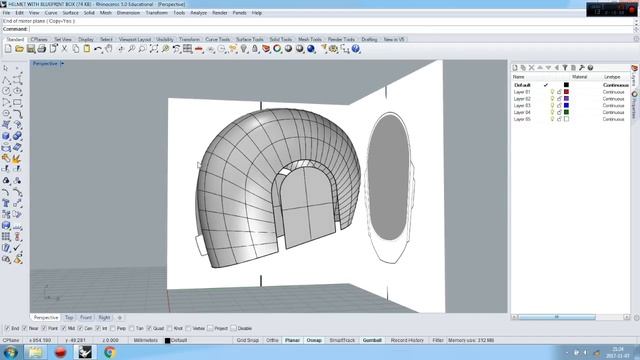Toggle the End osnap checkbox

pos(7,328)
